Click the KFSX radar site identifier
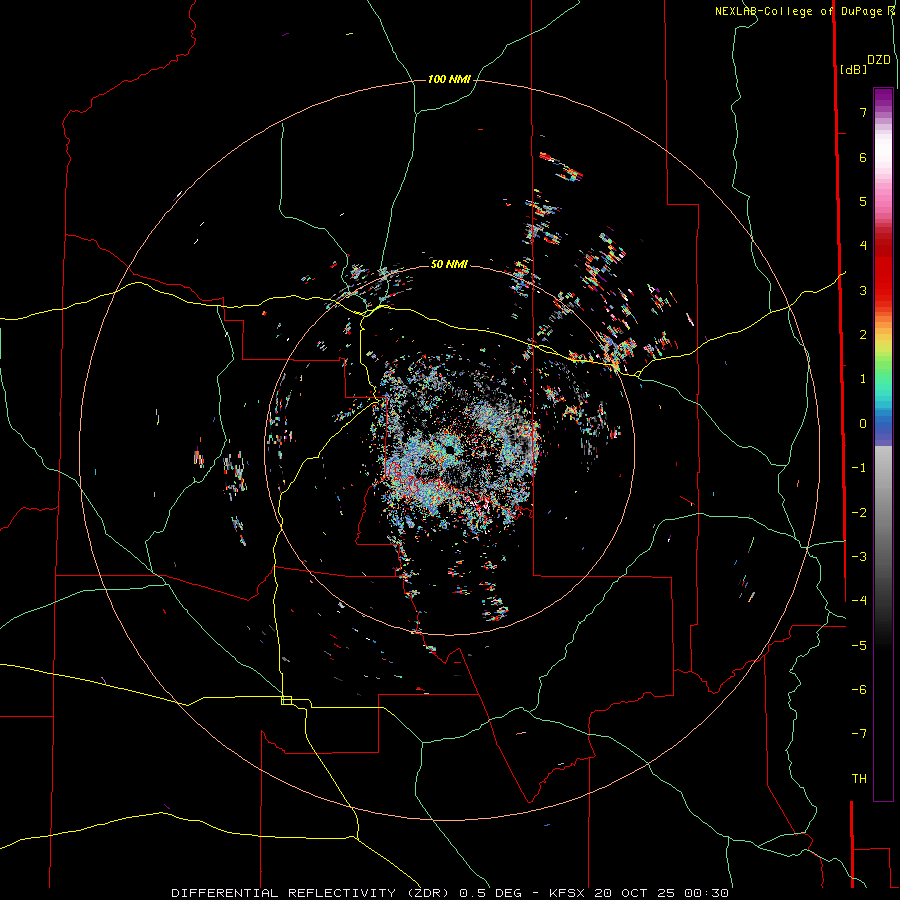 568,893
